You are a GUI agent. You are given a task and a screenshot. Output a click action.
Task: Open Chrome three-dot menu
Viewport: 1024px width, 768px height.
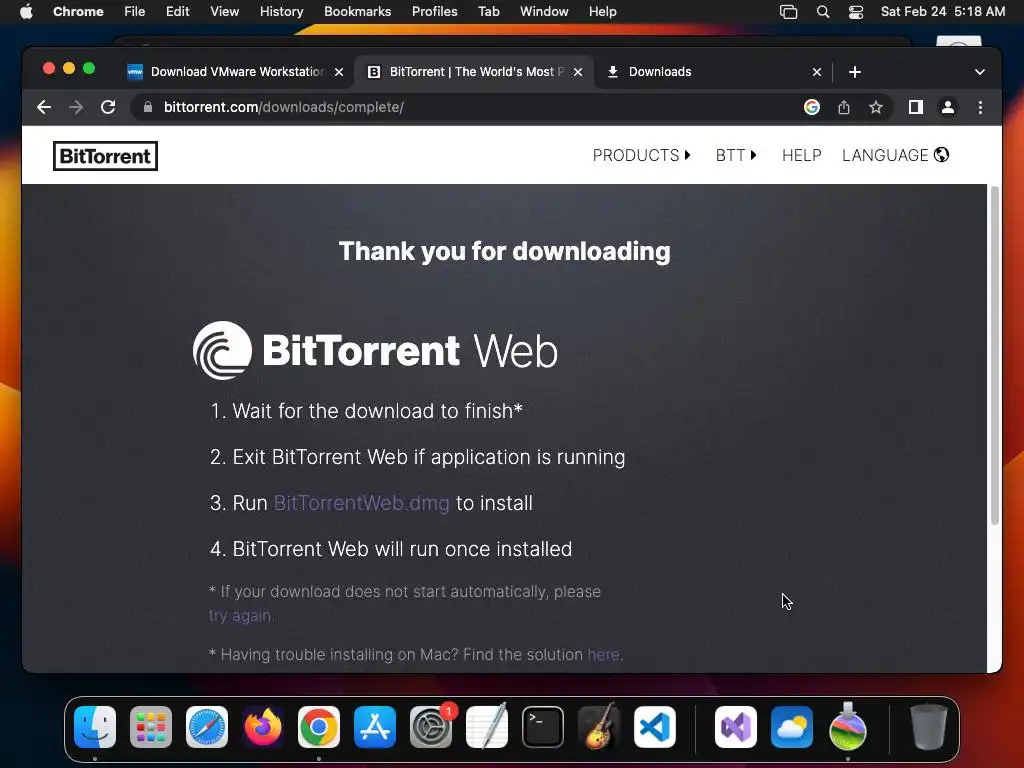coord(980,107)
